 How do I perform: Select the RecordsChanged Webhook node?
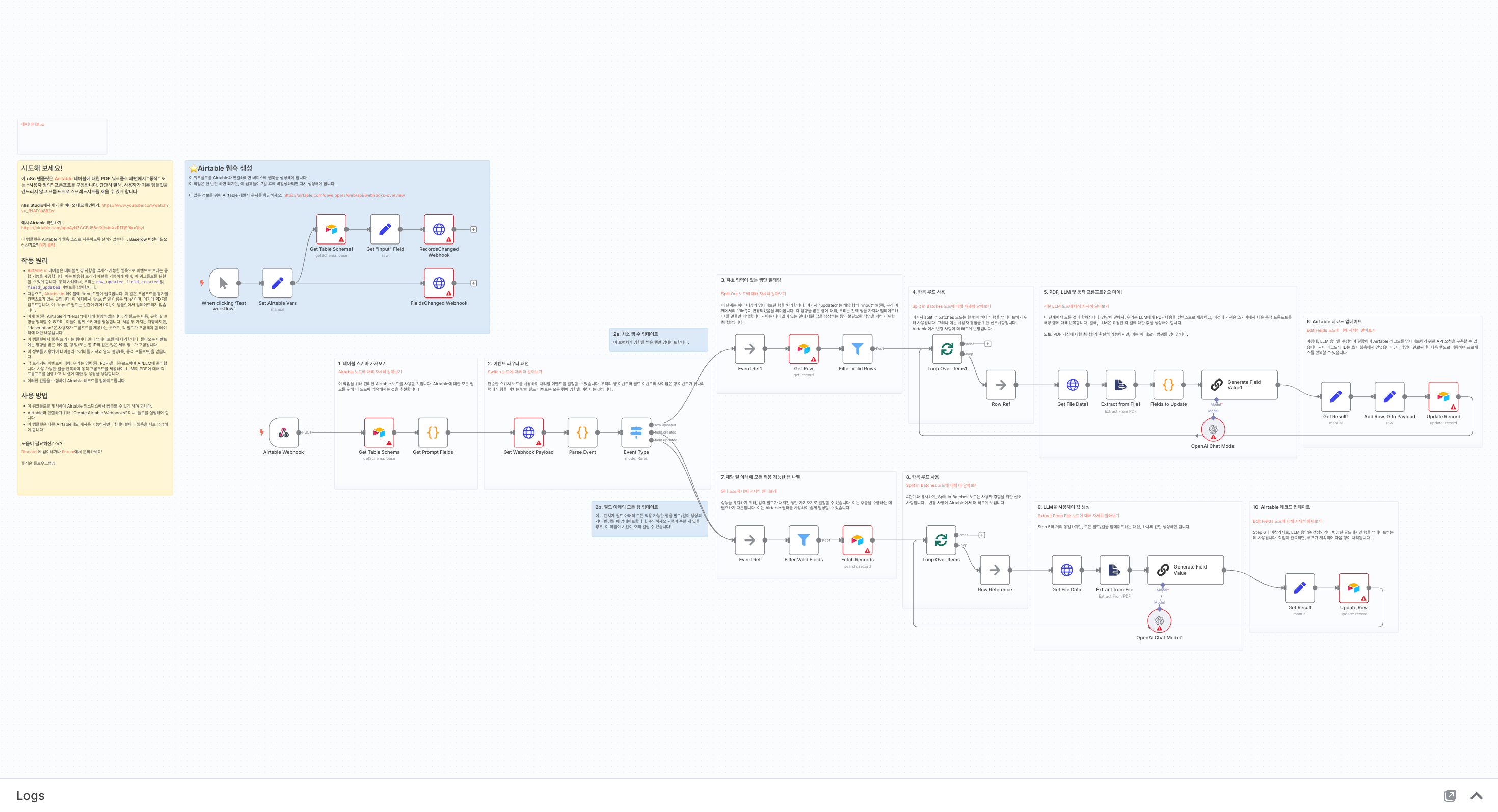click(439, 229)
